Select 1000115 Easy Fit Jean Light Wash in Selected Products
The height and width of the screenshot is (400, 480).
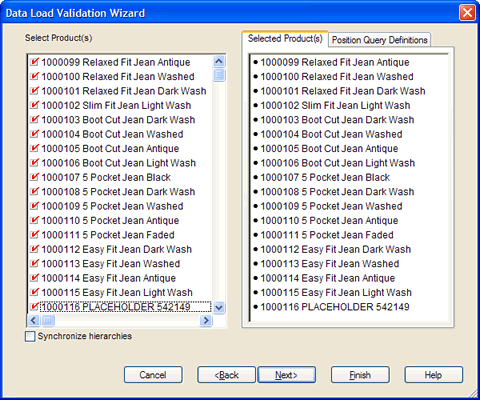[x=332, y=292]
